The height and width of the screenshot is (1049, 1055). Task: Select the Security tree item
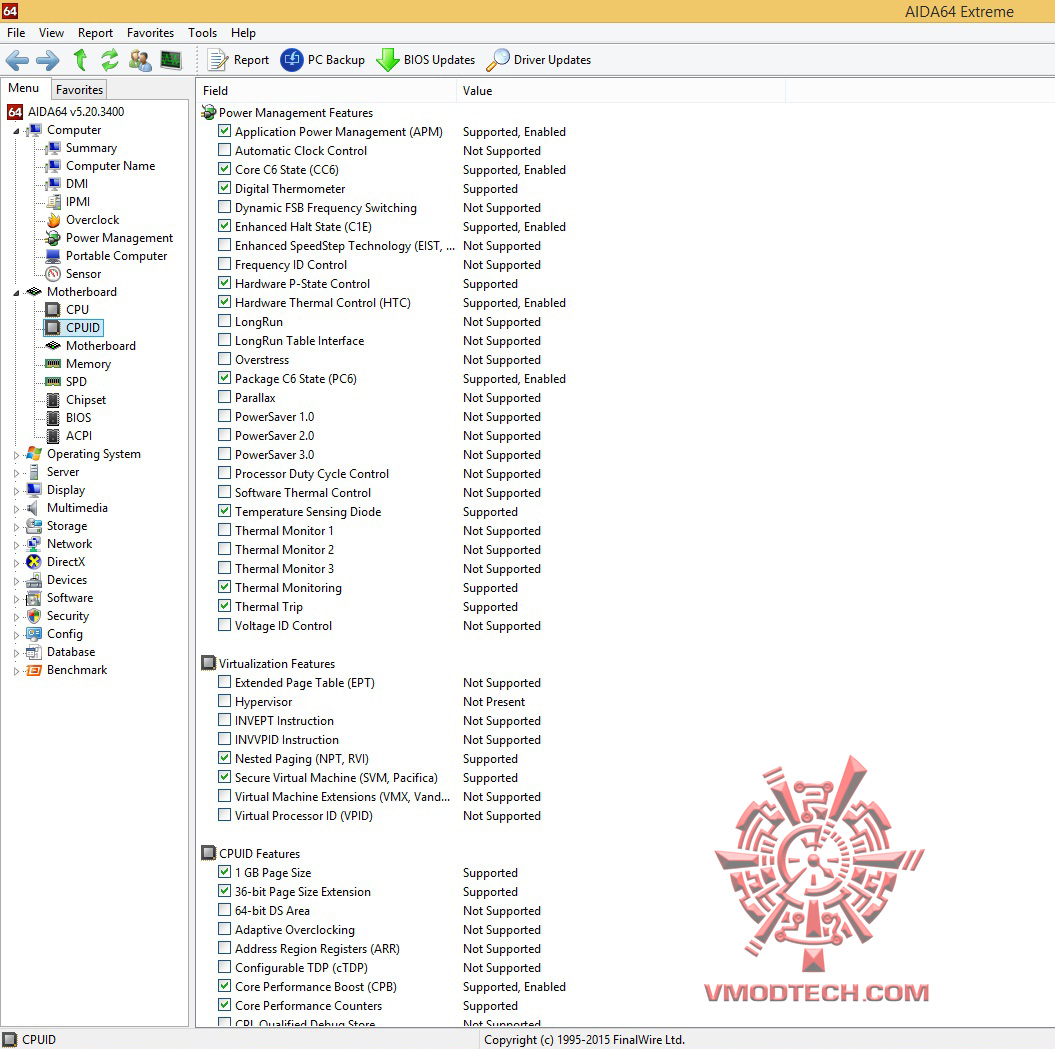[68, 616]
